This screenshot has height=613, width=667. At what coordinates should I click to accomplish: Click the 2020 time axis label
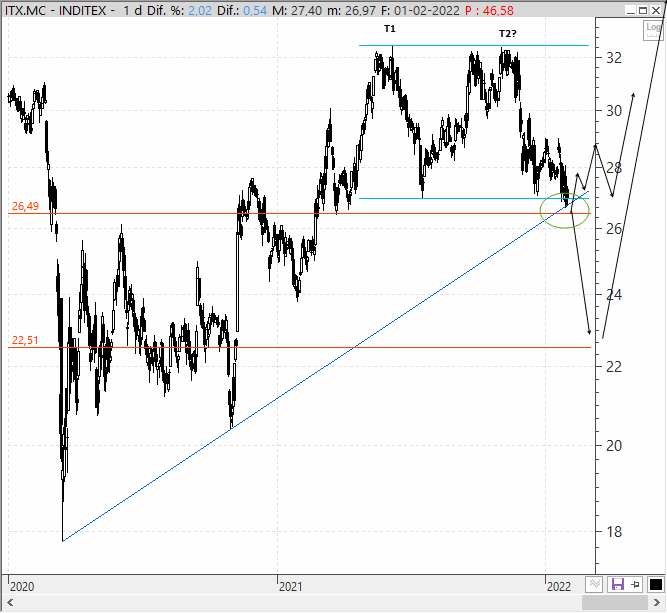click(22, 587)
